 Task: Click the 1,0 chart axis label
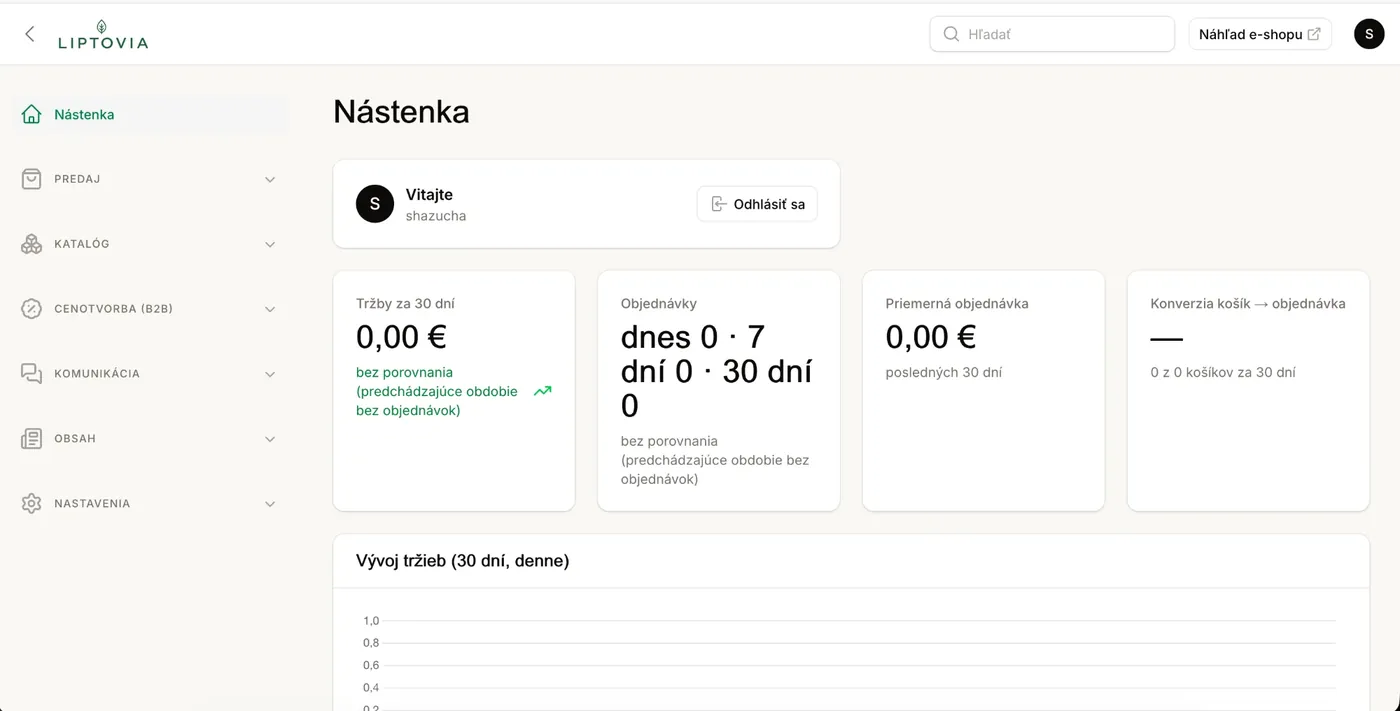coord(371,621)
